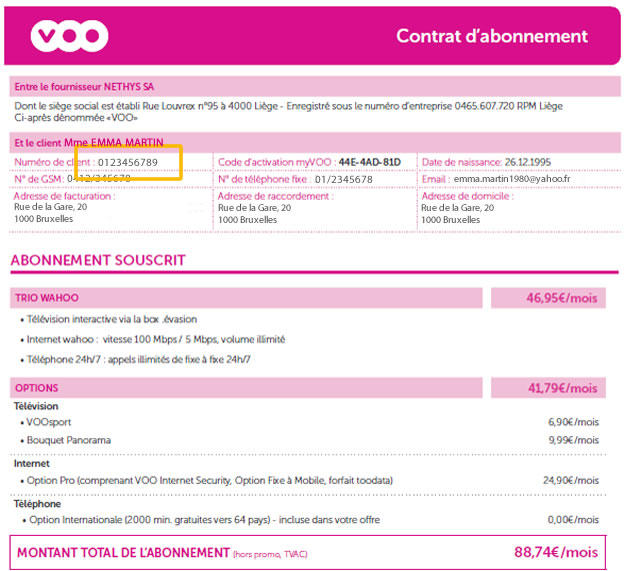This screenshot has height=571, width=625.
Task: Click the 41,79€/mois options price
Action: (x=562, y=388)
